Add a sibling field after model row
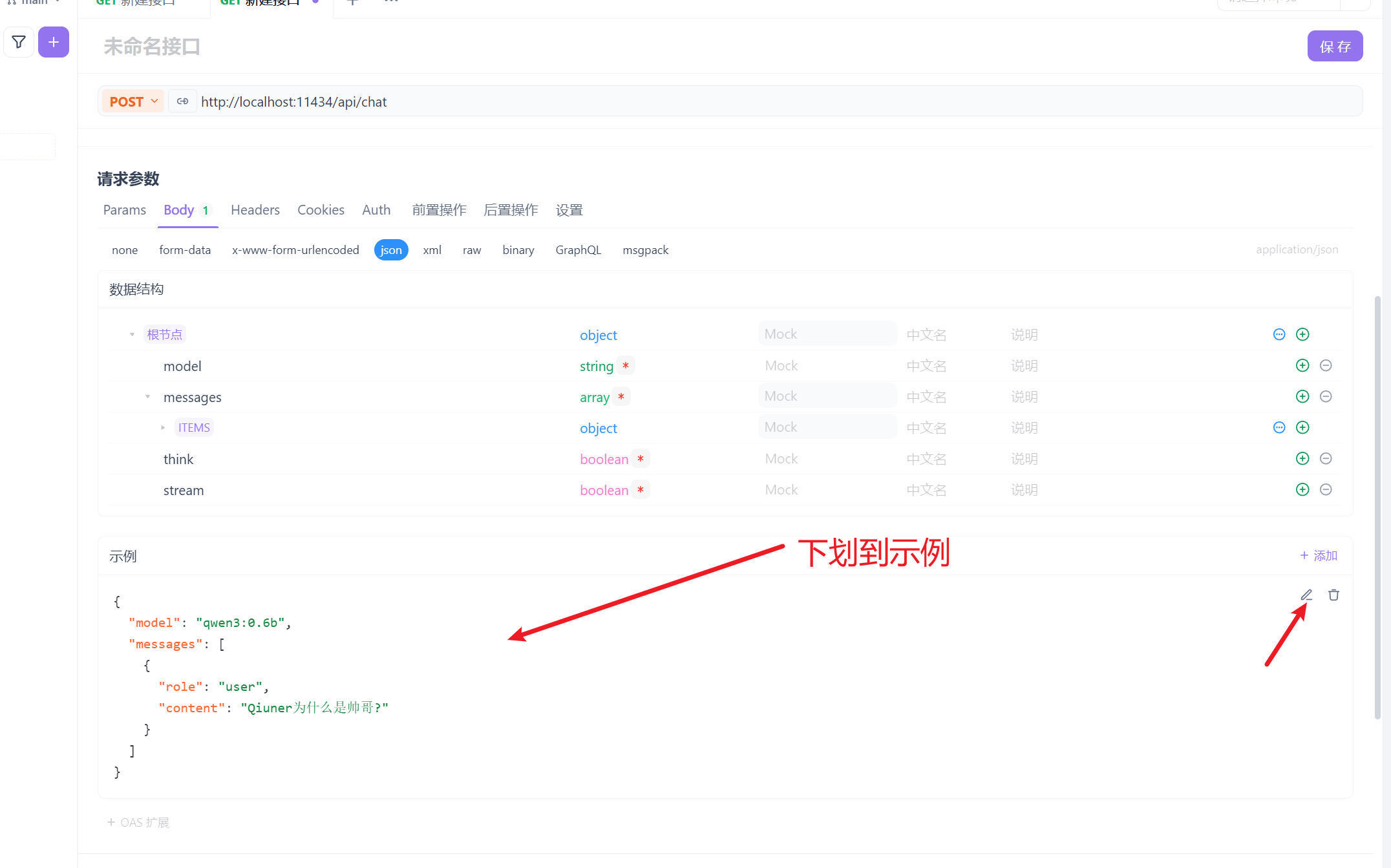1391x868 pixels. [x=1302, y=366]
